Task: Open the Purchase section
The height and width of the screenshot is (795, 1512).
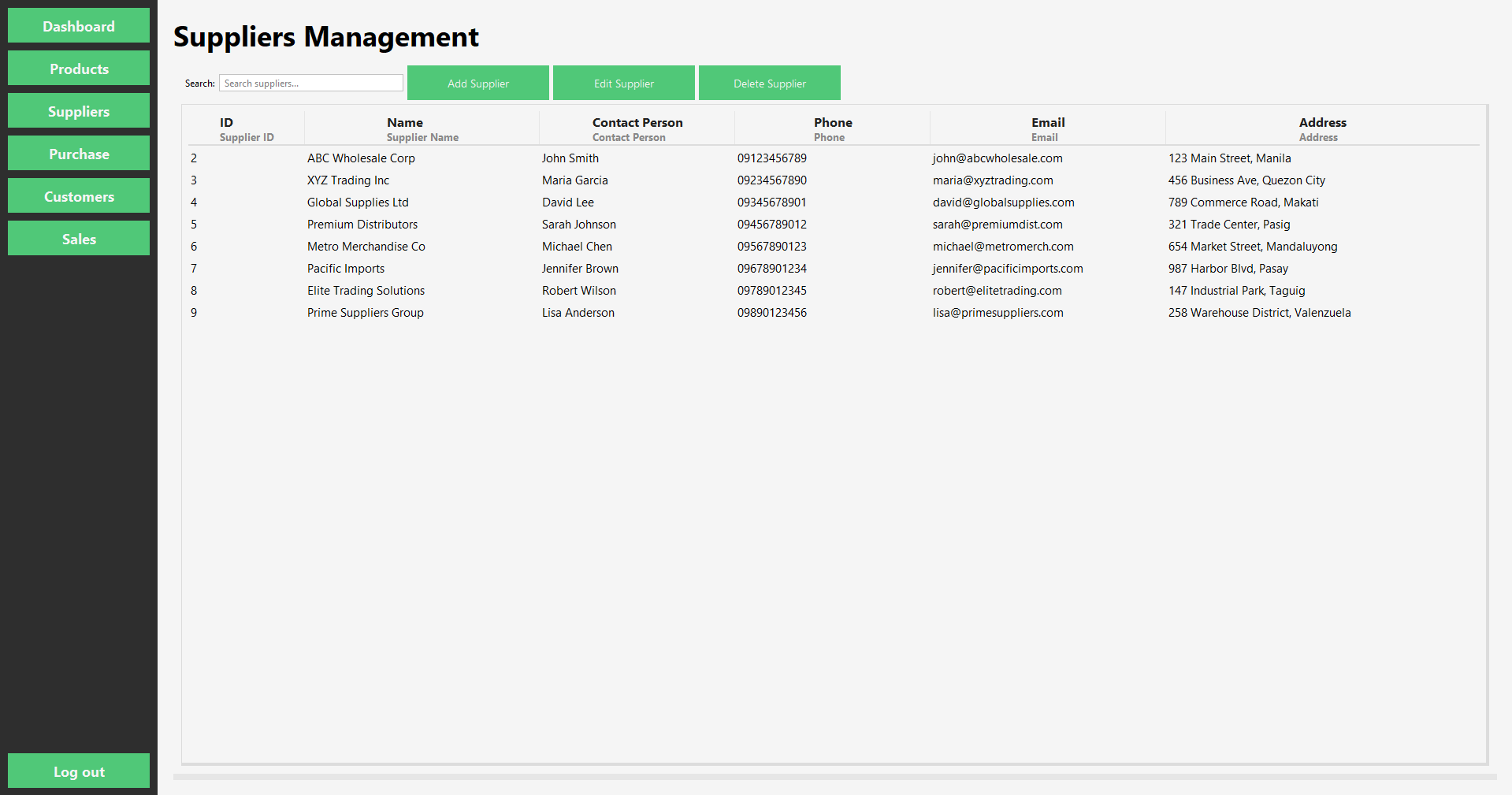Action: 78,153
